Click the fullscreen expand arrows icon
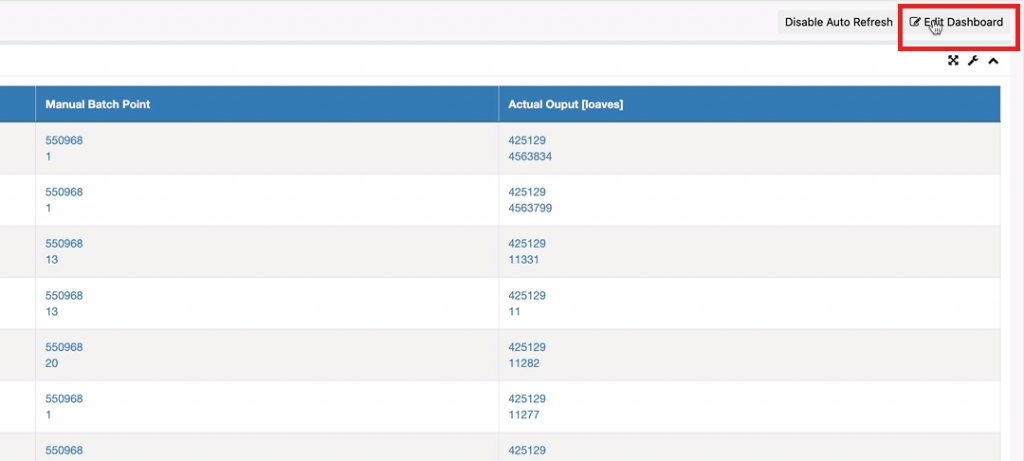This screenshot has width=1024, height=461. click(953, 61)
